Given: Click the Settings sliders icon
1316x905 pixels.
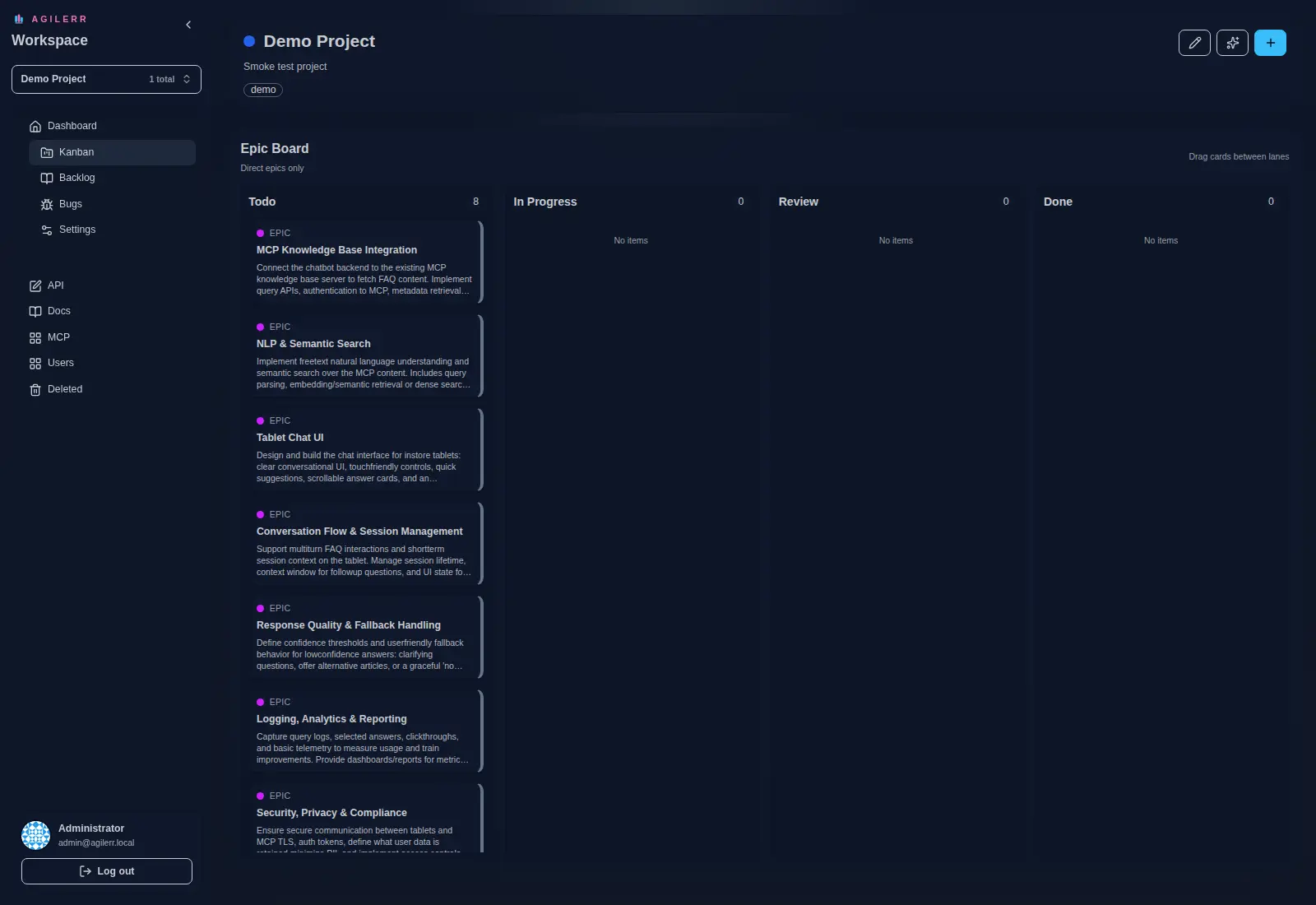Looking at the screenshot, I should tap(47, 230).
